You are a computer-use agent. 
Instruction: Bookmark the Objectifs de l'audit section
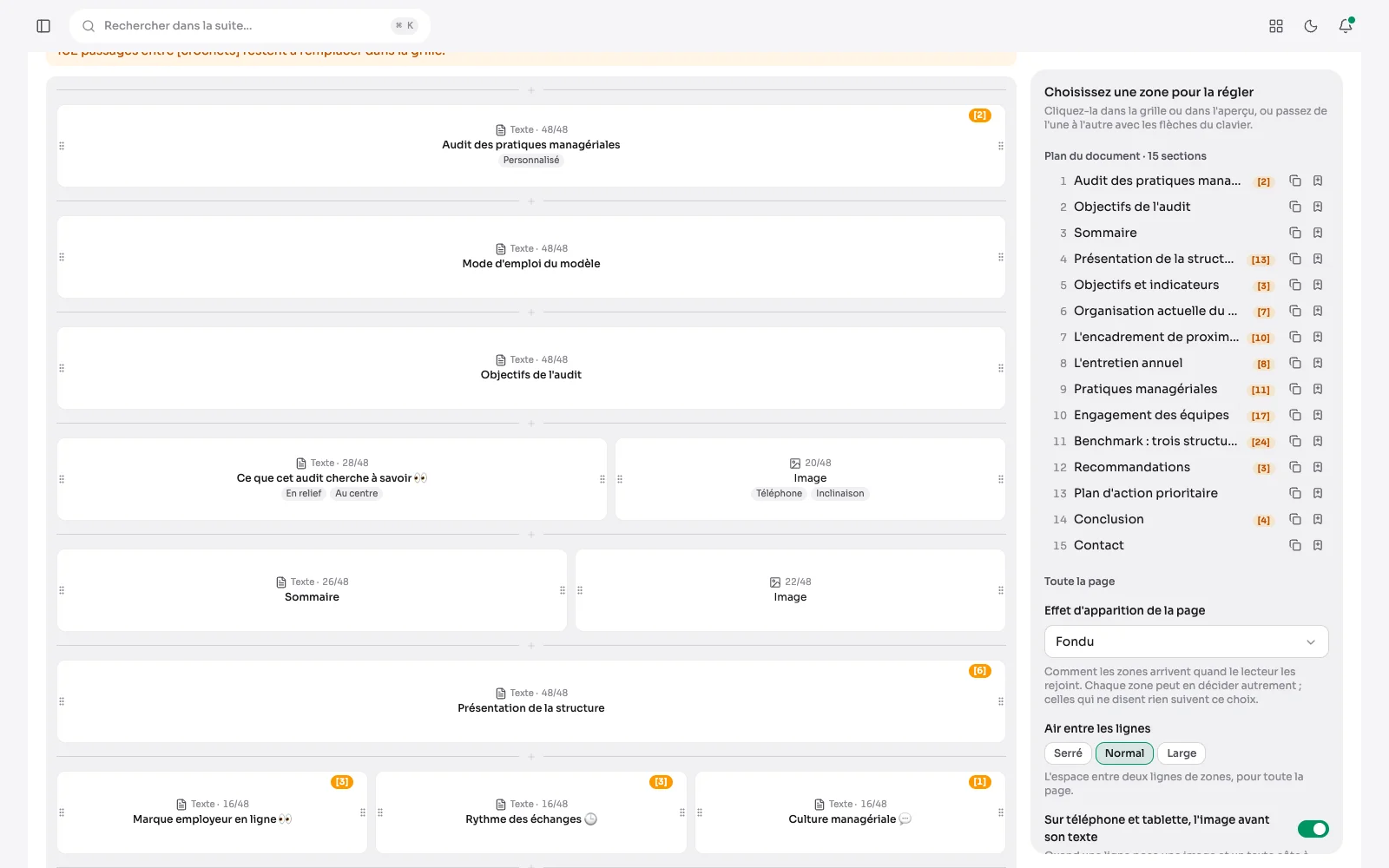[x=1318, y=207]
